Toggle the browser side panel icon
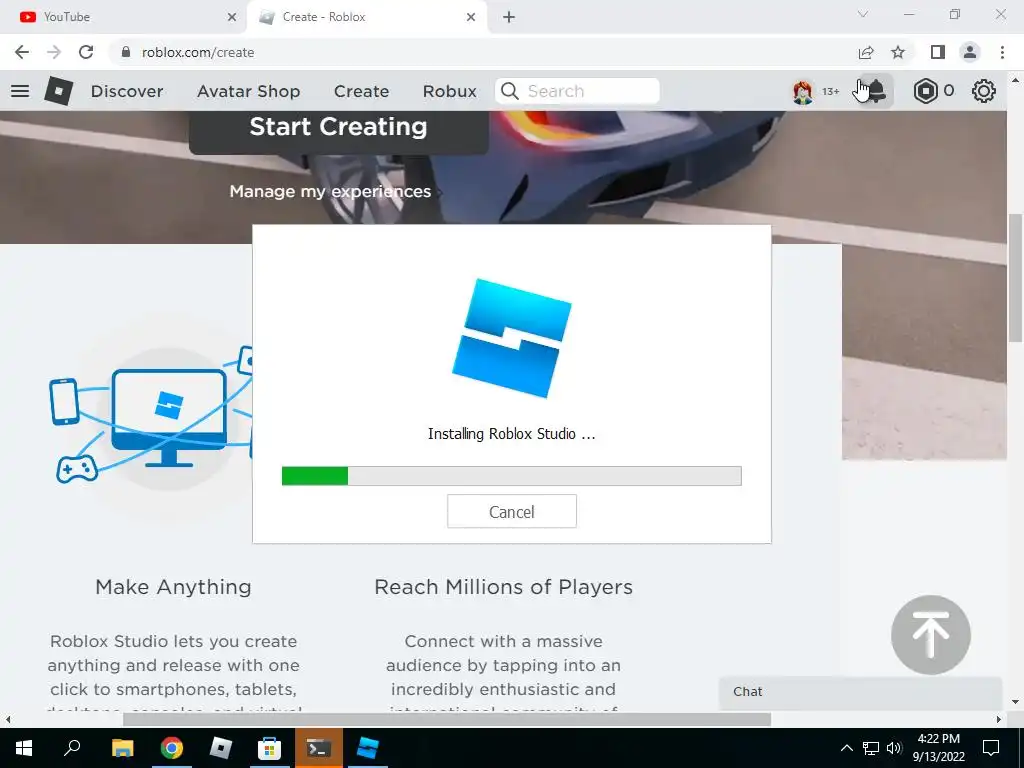 [x=938, y=52]
